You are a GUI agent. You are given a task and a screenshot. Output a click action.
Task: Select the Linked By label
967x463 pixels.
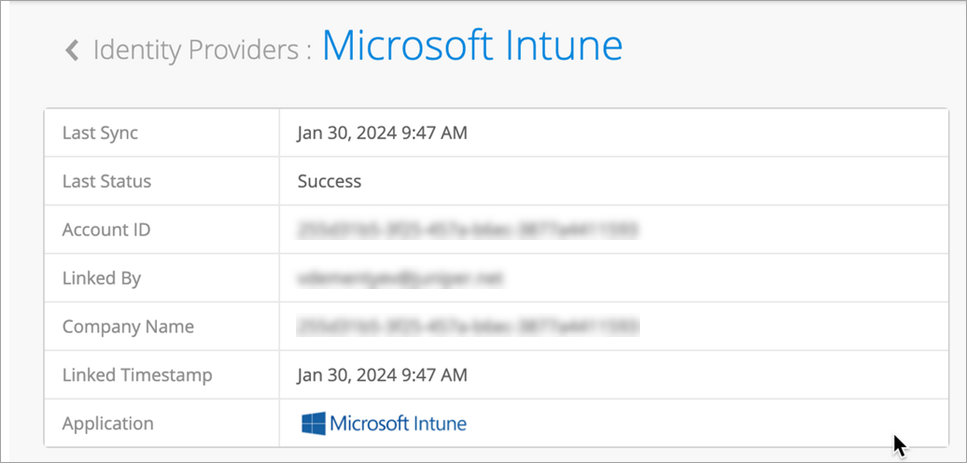pos(101,278)
